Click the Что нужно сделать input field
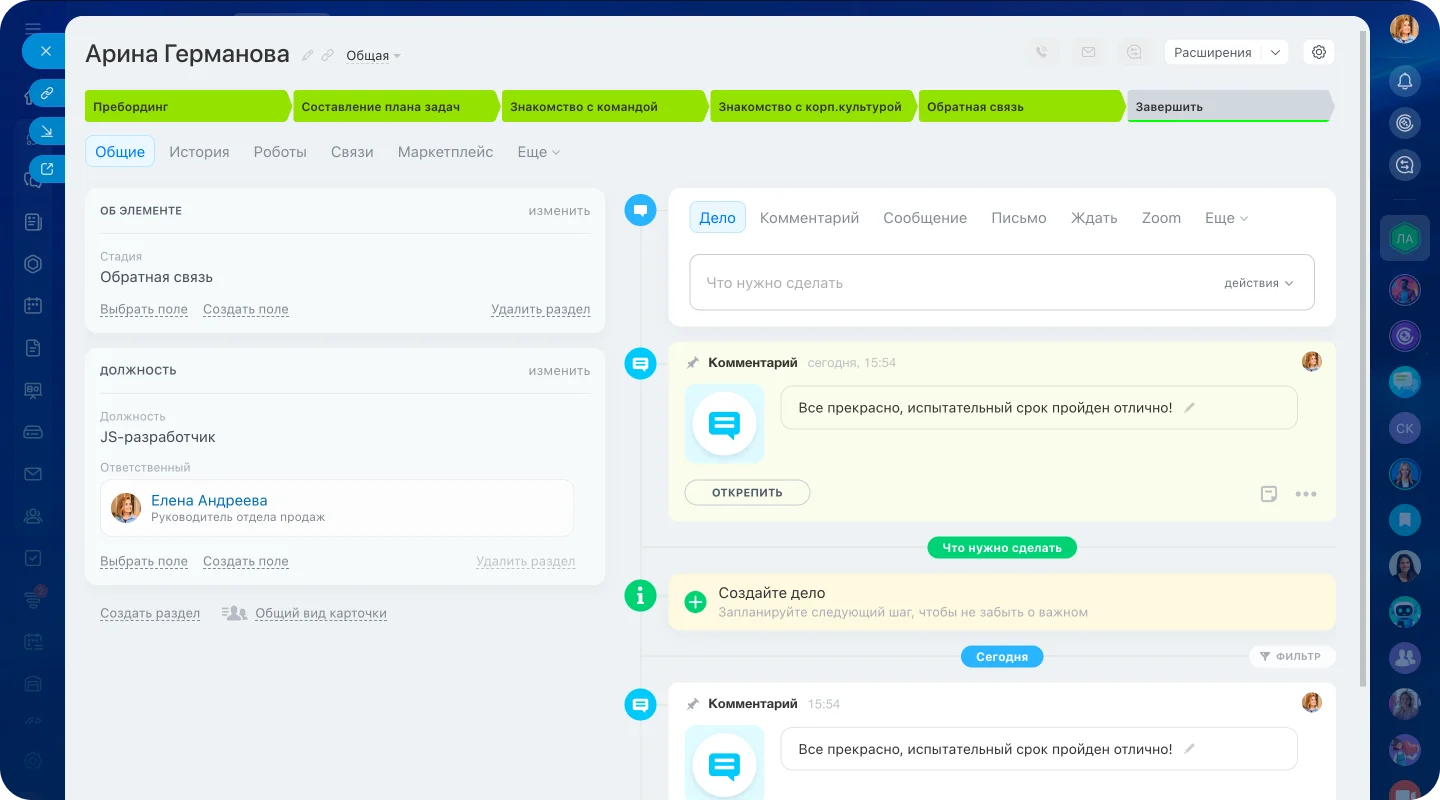 tap(950, 283)
